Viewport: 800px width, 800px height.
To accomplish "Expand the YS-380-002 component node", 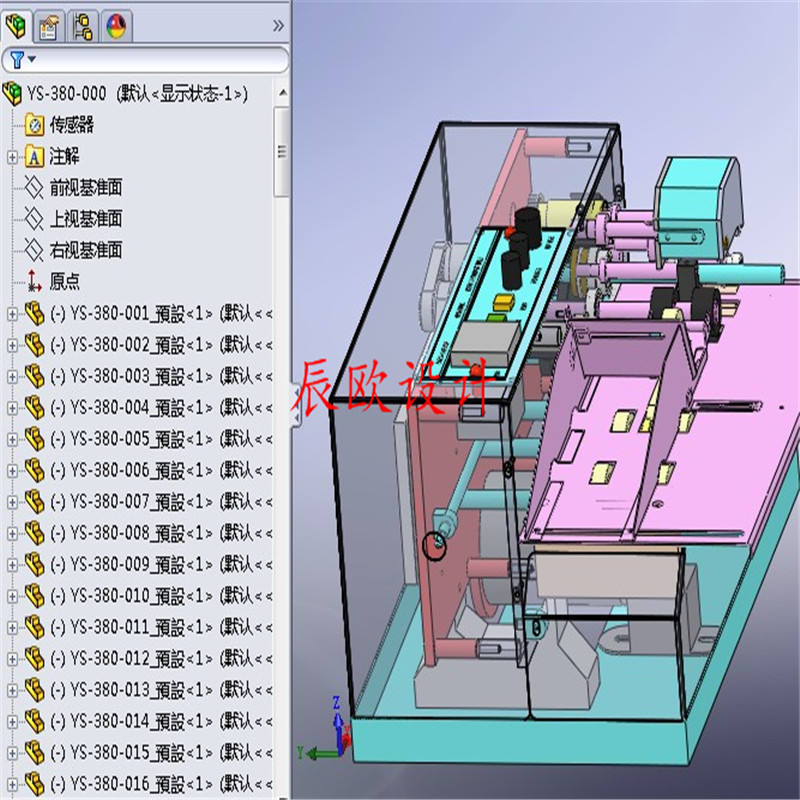I will [x=12, y=345].
